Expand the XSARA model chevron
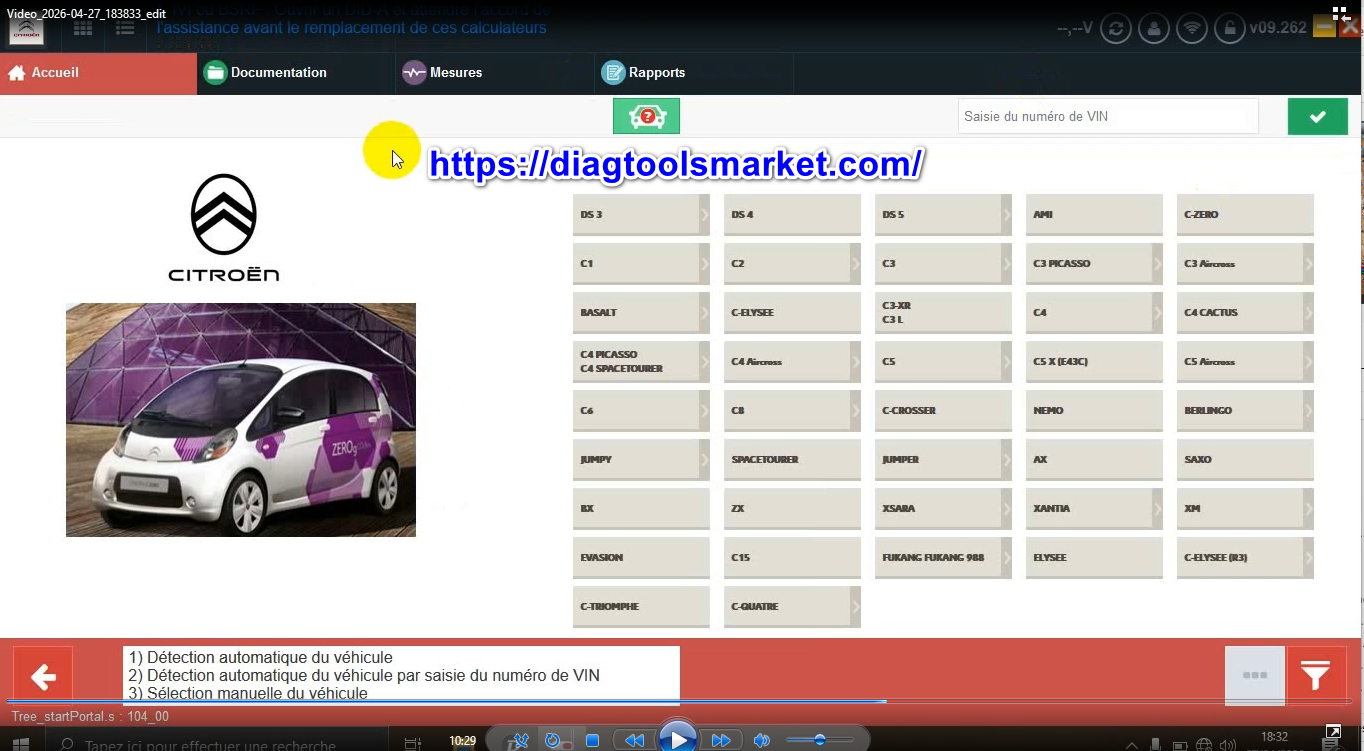This screenshot has height=751, width=1364. tap(1006, 509)
